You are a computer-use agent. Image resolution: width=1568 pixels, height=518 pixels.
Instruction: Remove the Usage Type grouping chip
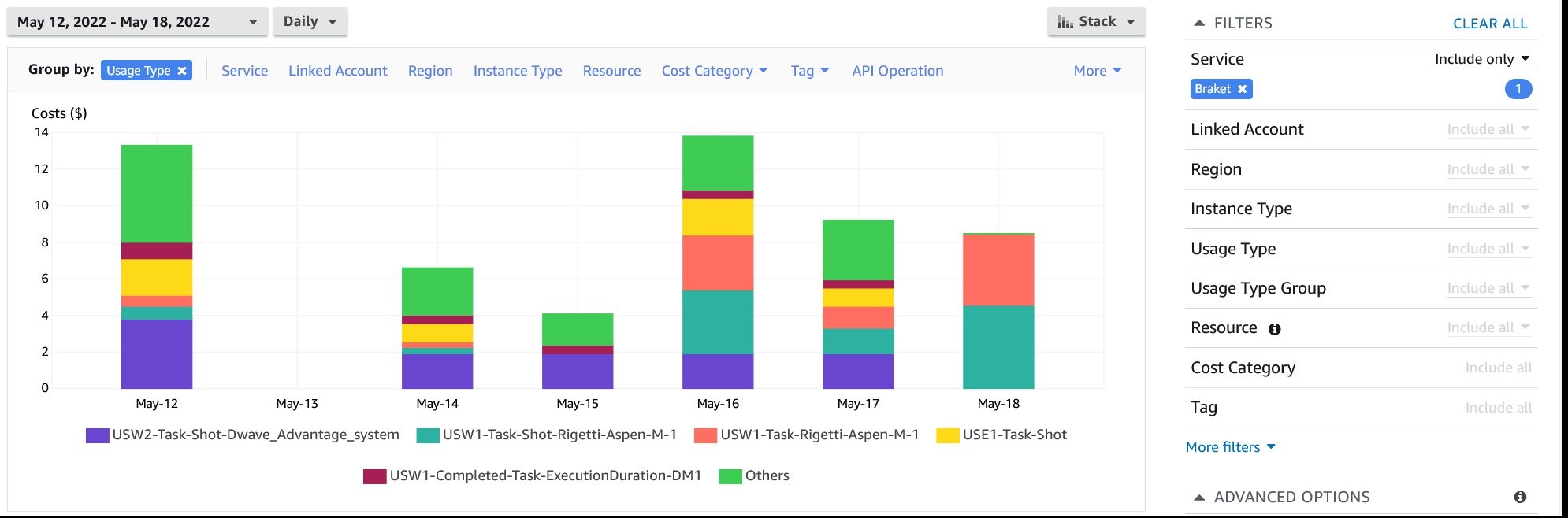(x=182, y=71)
